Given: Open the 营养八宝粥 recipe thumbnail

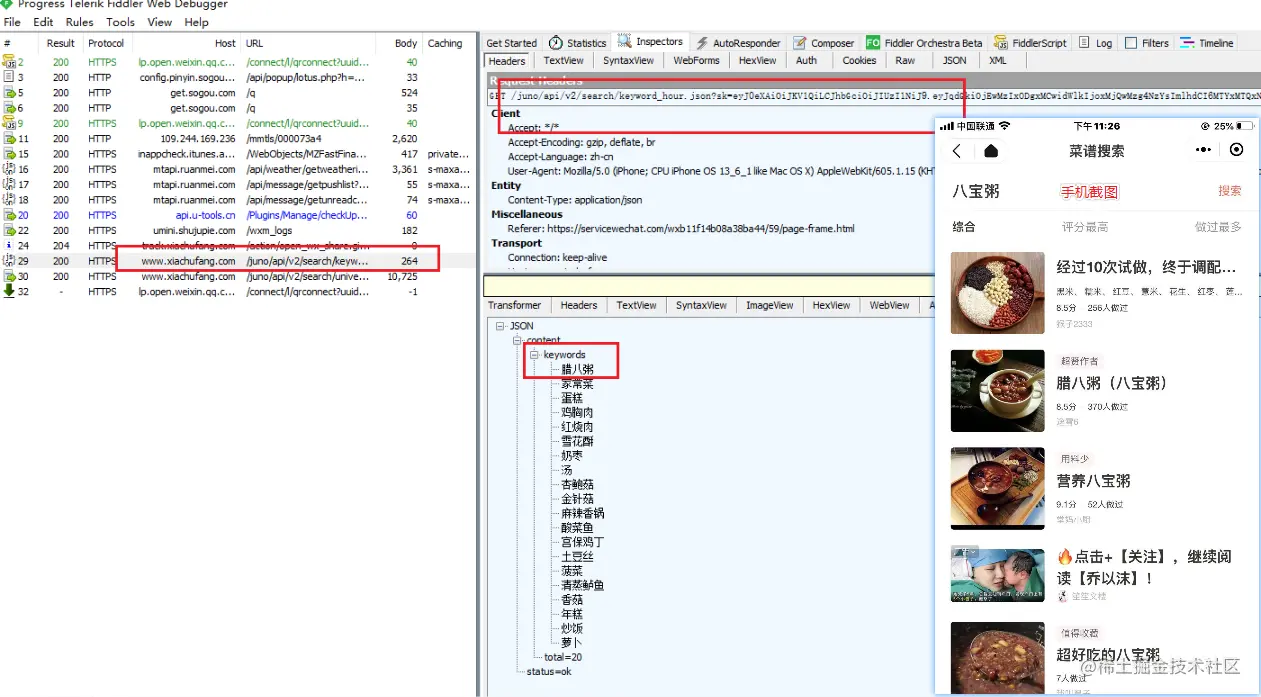Looking at the screenshot, I should click(x=998, y=488).
